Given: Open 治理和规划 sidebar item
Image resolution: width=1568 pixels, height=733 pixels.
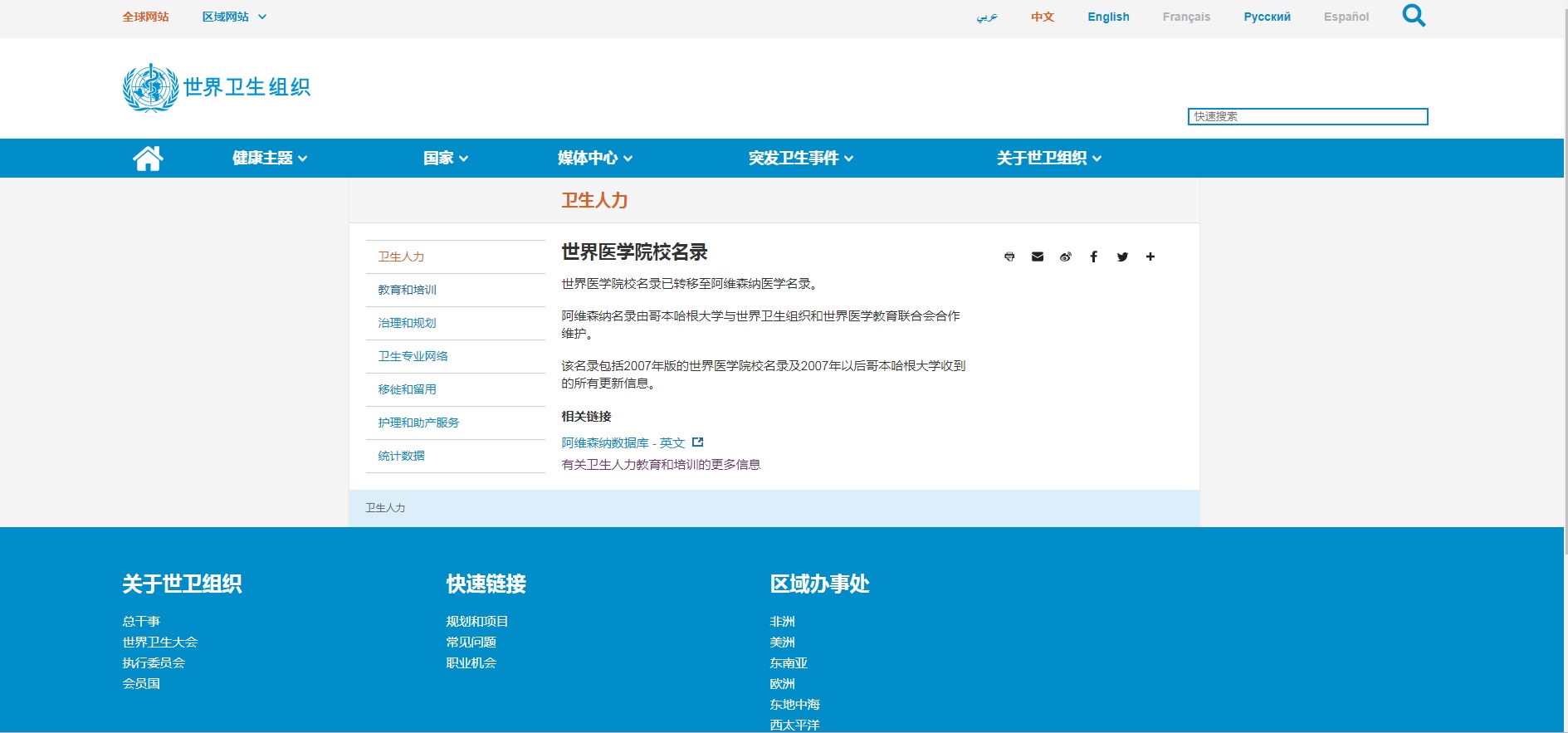Looking at the screenshot, I should coord(455,323).
